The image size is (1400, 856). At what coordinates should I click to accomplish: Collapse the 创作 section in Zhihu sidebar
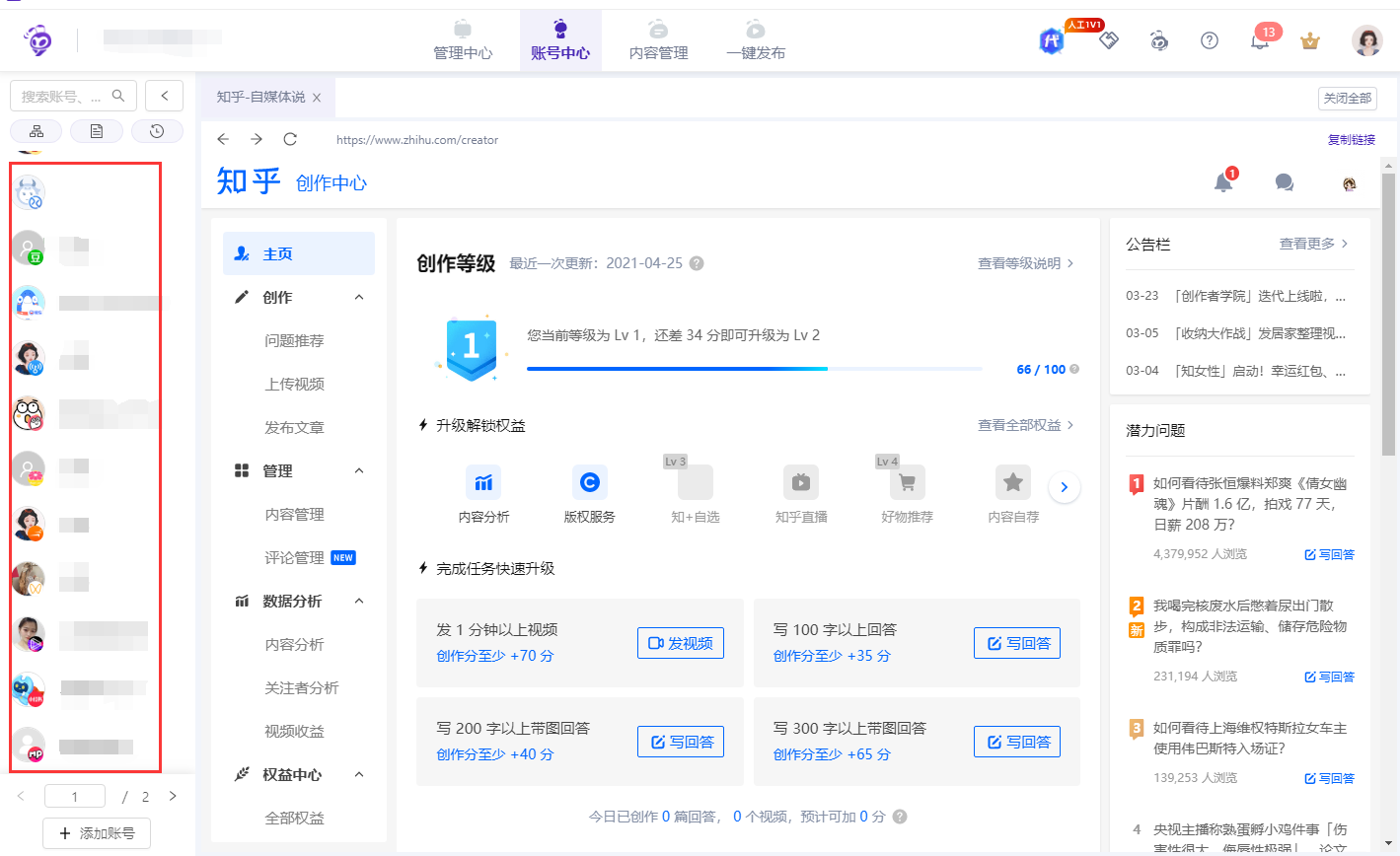coord(359,297)
